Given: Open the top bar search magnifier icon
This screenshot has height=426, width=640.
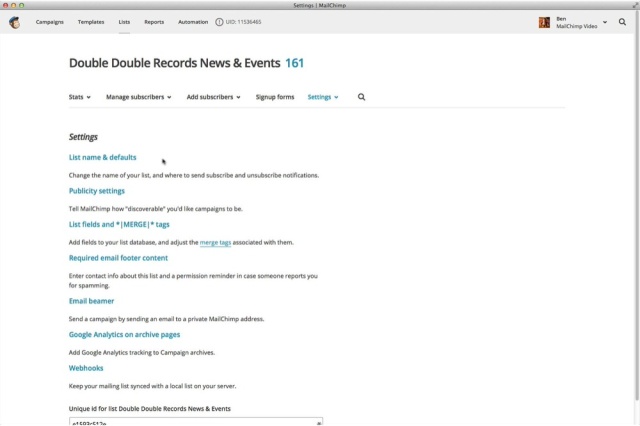Looking at the screenshot, I should (x=622, y=22).
